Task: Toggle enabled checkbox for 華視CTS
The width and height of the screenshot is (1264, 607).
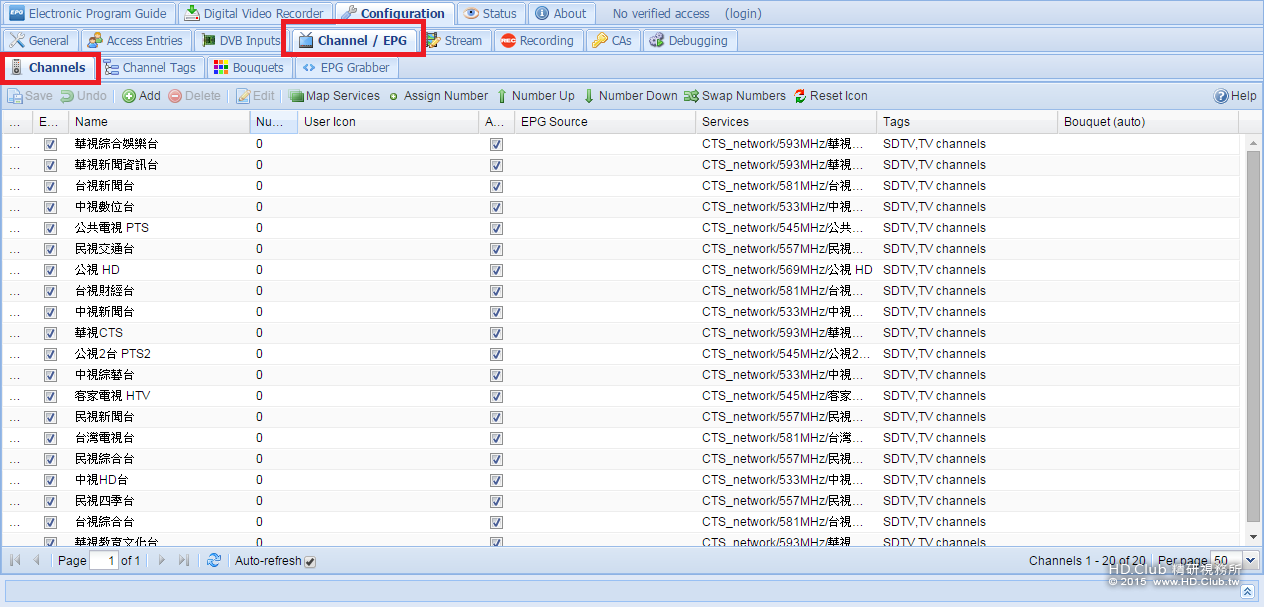Action: point(50,333)
